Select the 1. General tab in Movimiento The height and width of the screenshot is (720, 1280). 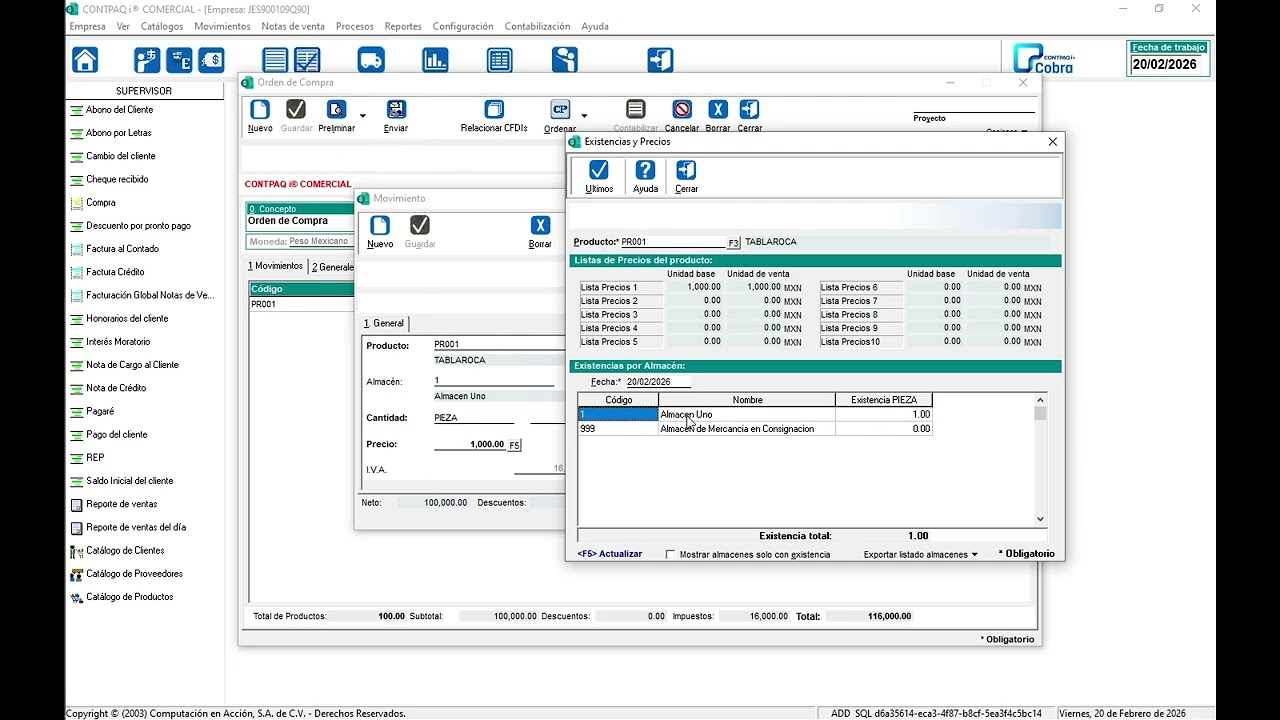click(385, 323)
